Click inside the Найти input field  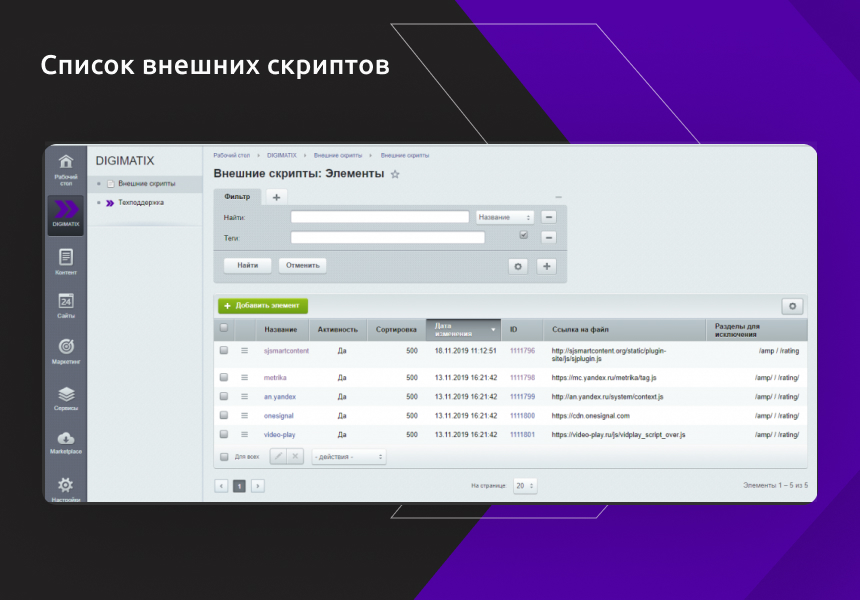[x=380, y=216]
